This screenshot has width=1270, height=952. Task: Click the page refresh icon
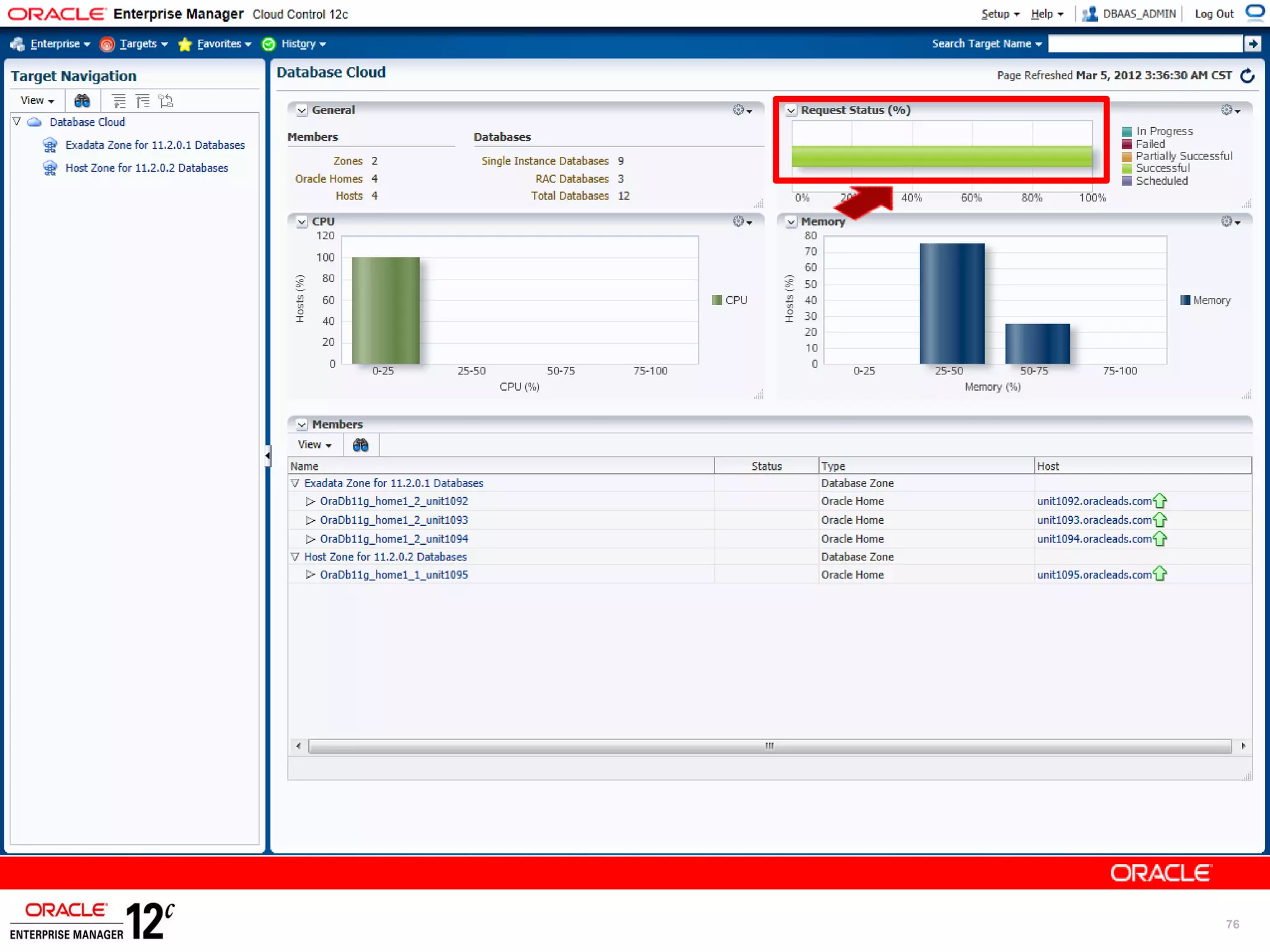coord(1247,76)
